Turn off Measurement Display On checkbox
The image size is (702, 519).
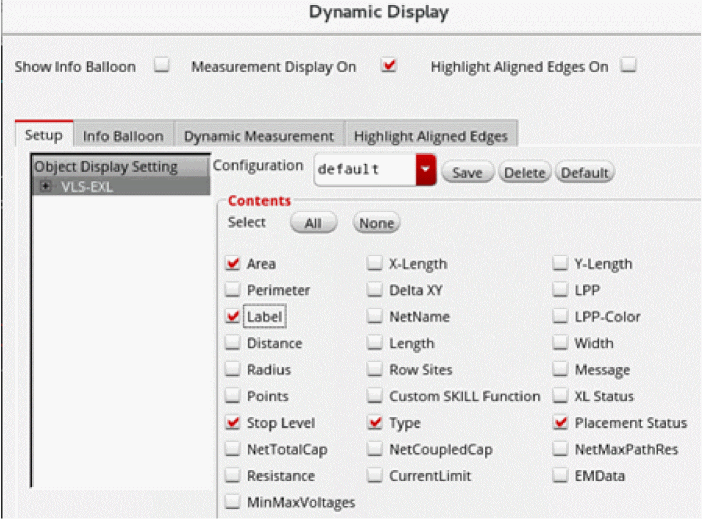[390, 66]
